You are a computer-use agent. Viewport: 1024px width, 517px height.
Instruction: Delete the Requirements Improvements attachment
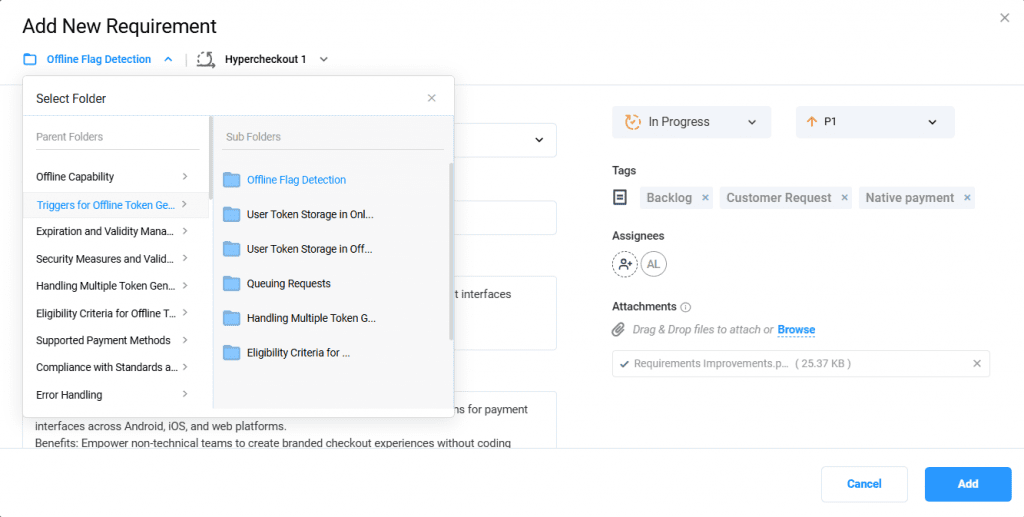pos(977,364)
